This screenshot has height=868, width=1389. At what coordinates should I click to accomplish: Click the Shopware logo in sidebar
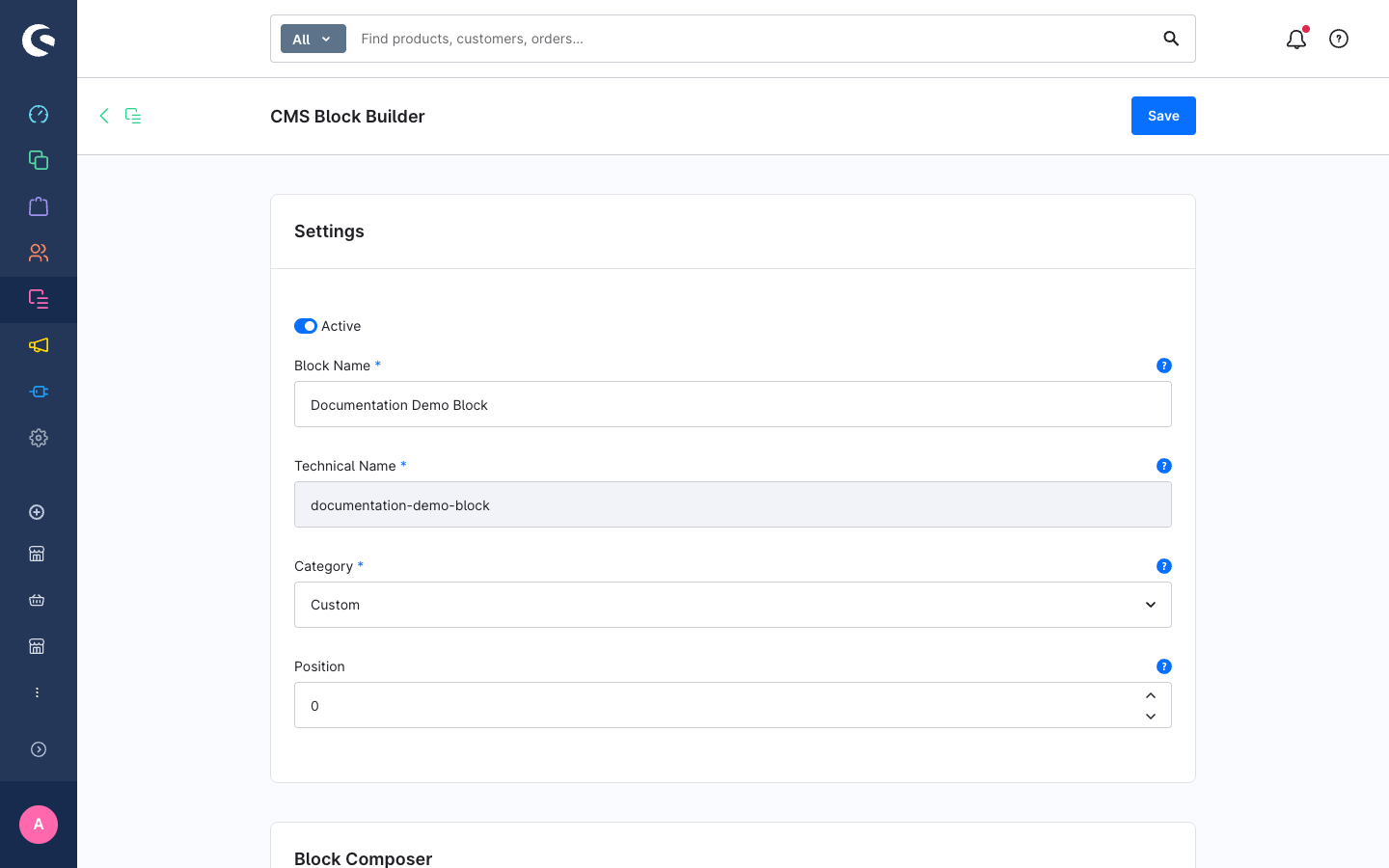click(39, 40)
